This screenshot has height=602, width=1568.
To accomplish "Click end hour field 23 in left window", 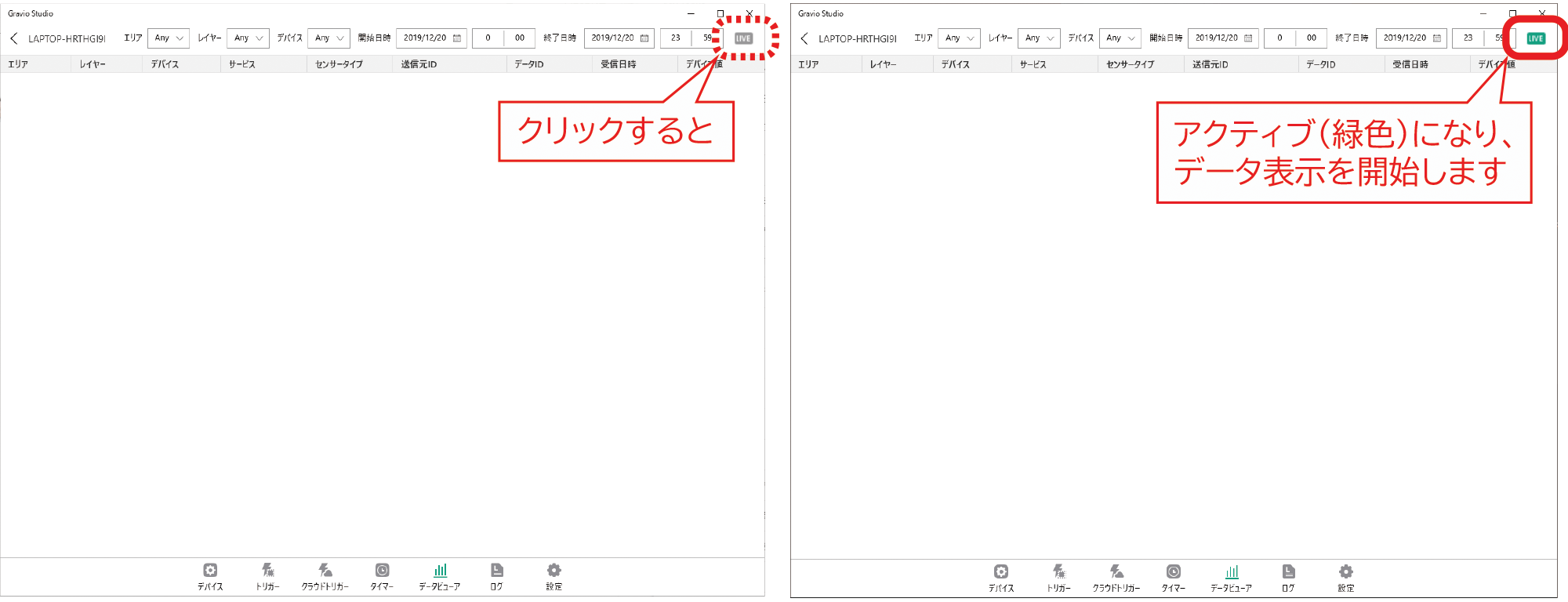I will (676, 38).
